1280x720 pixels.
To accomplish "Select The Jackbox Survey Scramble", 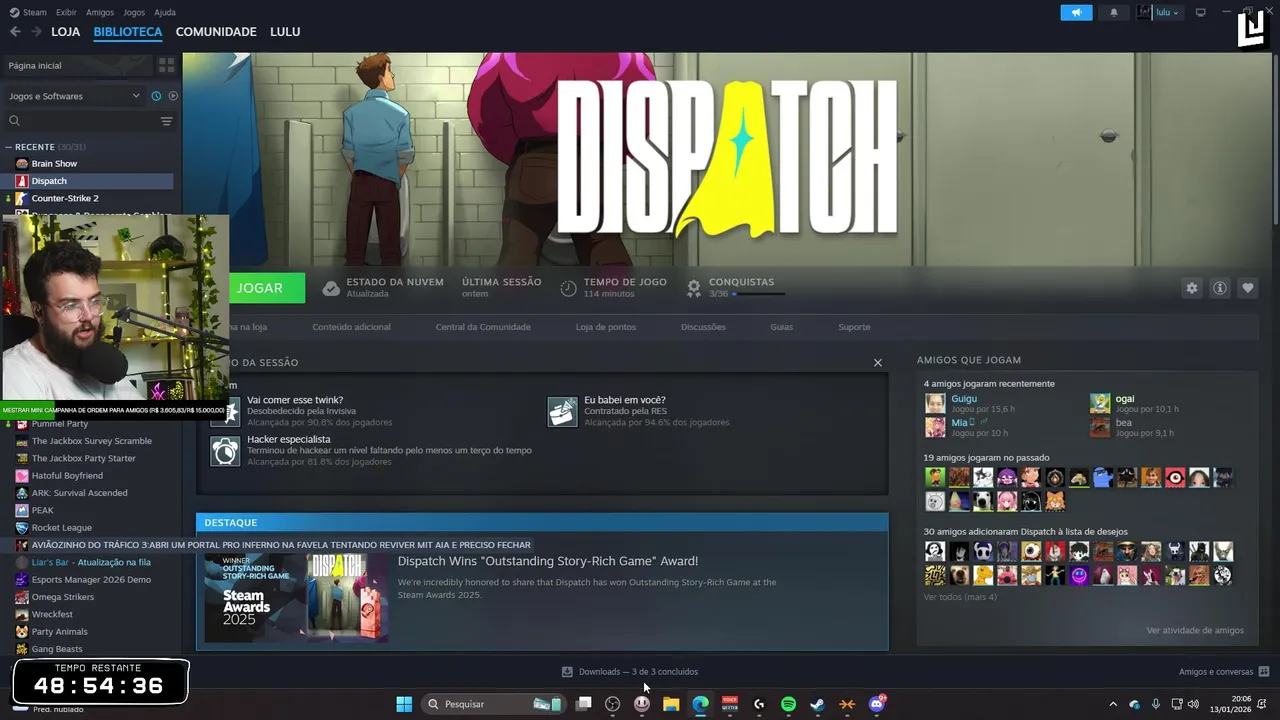I will coord(90,441).
